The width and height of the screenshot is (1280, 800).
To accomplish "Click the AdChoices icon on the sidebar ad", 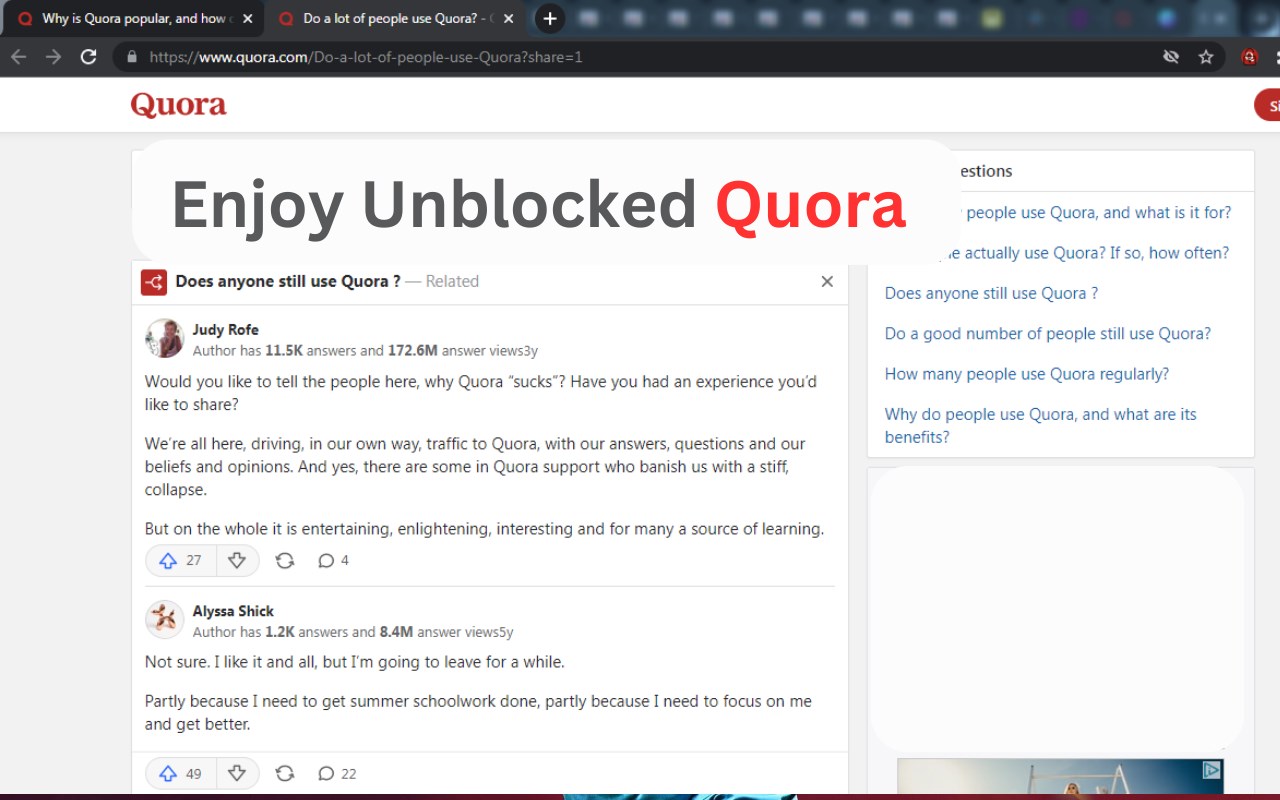I will coord(1211,770).
